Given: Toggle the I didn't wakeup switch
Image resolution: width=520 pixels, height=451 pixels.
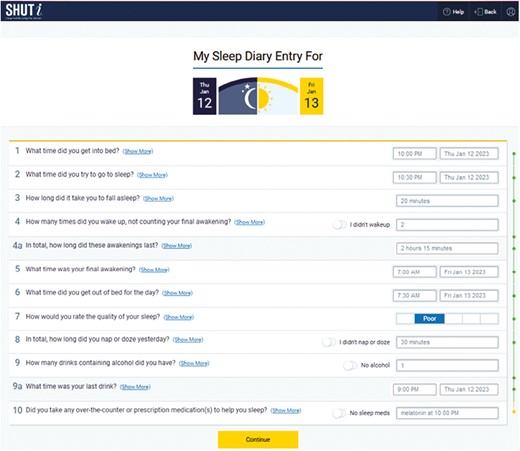Looking at the screenshot, I should pyautogui.click(x=340, y=225).
